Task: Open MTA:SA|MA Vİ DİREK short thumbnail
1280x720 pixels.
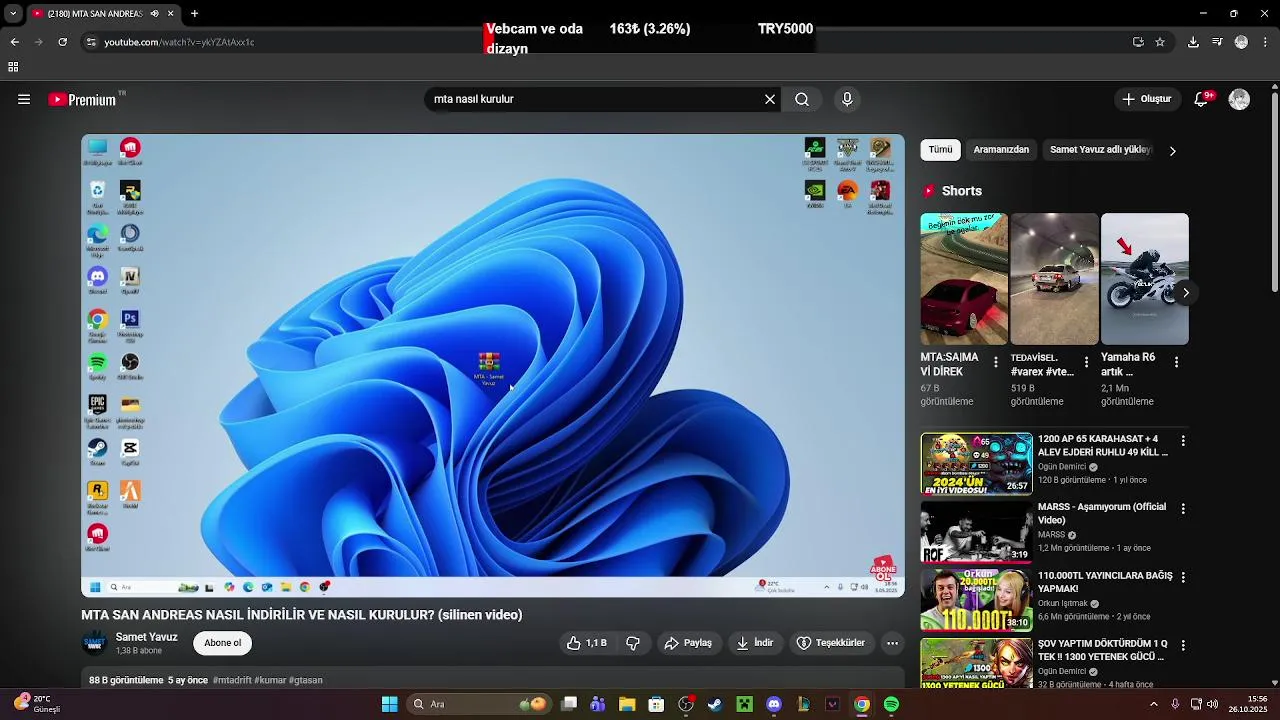Action: 964,279
